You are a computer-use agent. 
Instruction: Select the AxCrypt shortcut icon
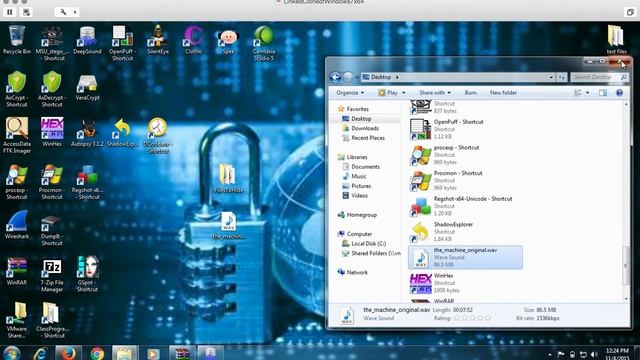(x=17, y=89)
